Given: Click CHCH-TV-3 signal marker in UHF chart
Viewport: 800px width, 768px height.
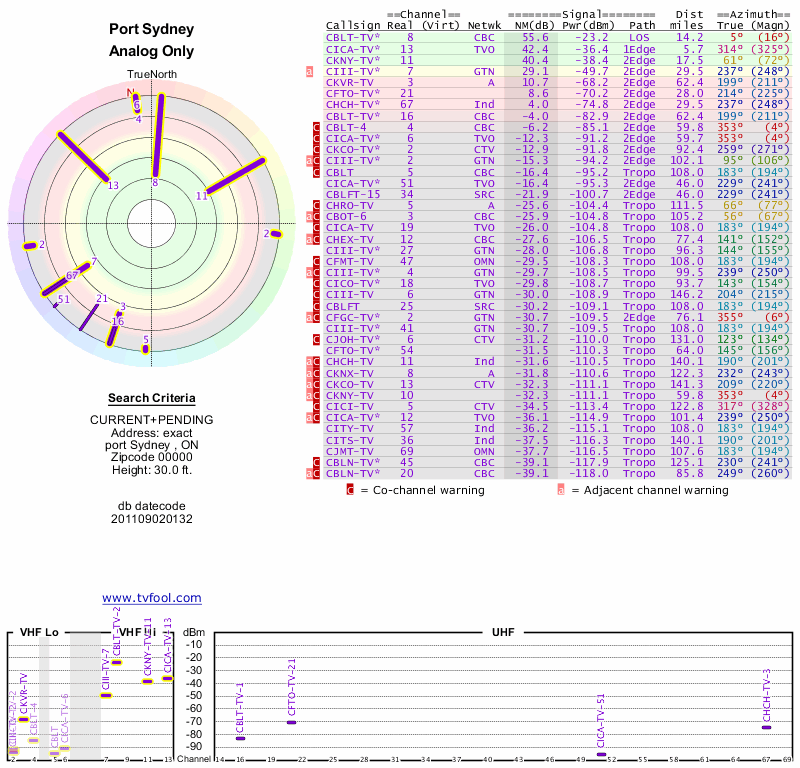Looking at the screenshot, I should (x=766, y=727).
